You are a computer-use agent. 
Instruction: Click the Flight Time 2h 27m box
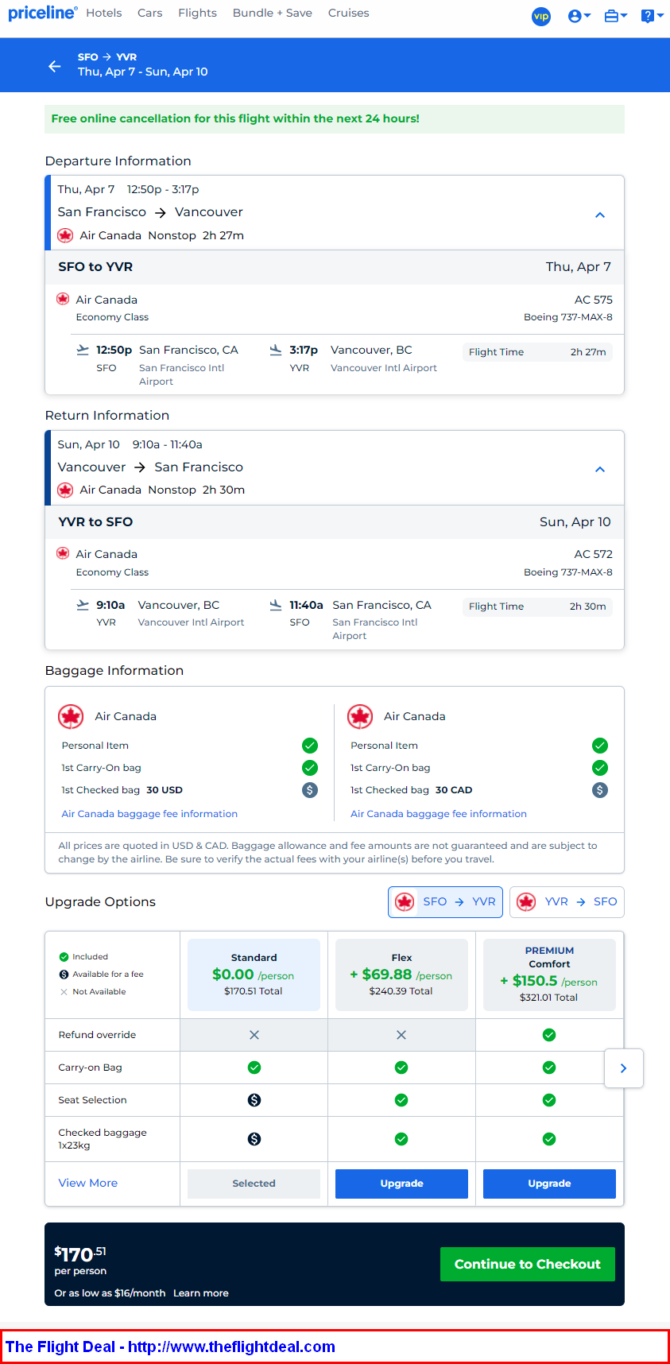tap(537, 352)
